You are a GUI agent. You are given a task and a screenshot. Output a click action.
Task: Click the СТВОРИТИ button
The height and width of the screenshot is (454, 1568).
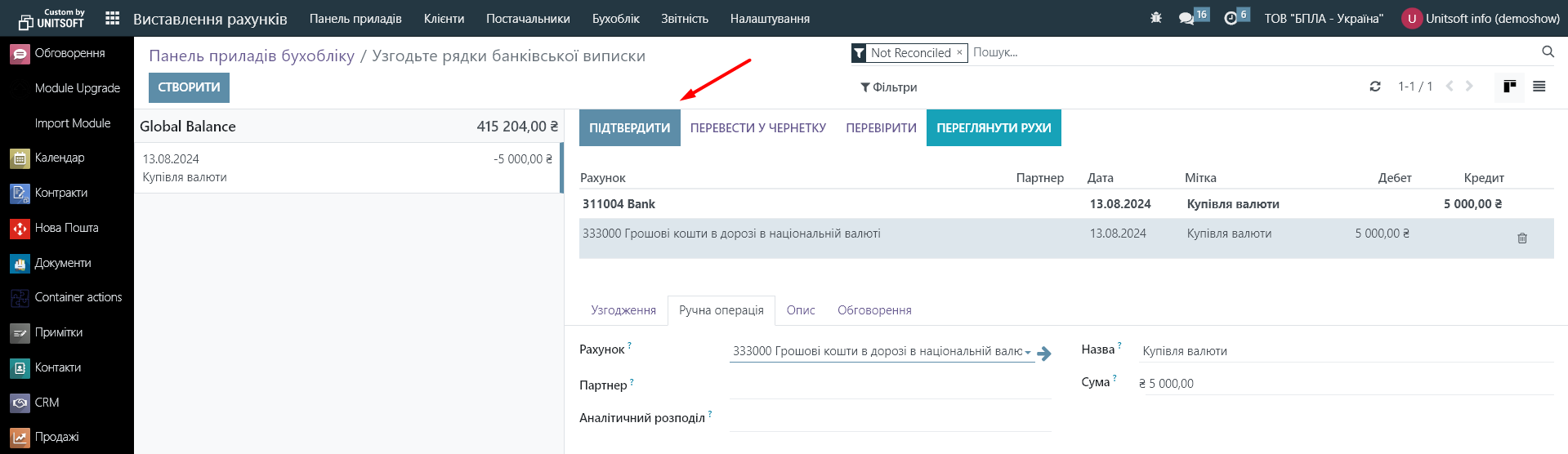coord(189,87)
